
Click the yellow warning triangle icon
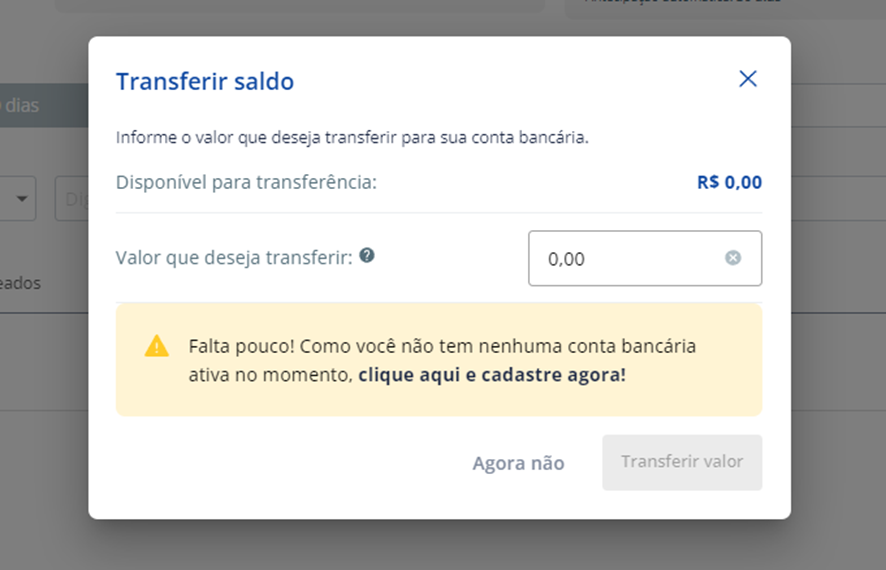click(157, 346)
